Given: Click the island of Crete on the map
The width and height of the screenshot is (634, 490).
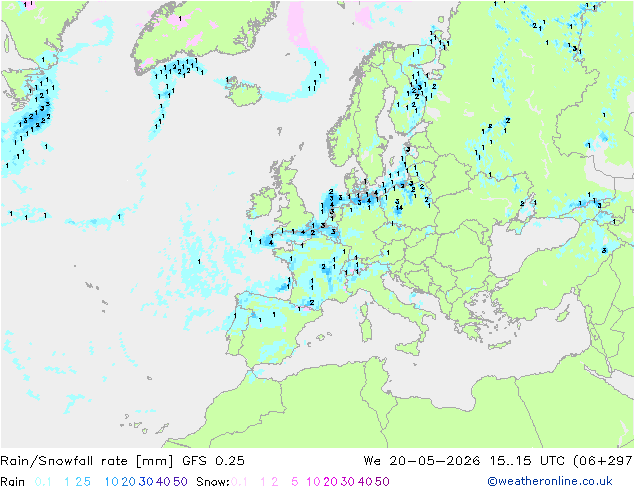Looking at the screenshot, I should coord(500,345).
